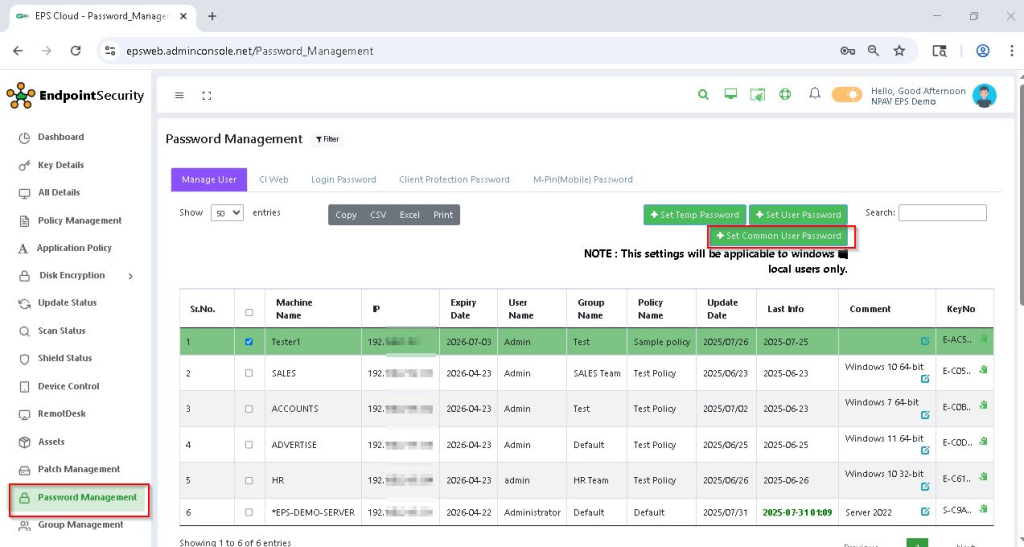Click into the Search input field

[941, 213]
